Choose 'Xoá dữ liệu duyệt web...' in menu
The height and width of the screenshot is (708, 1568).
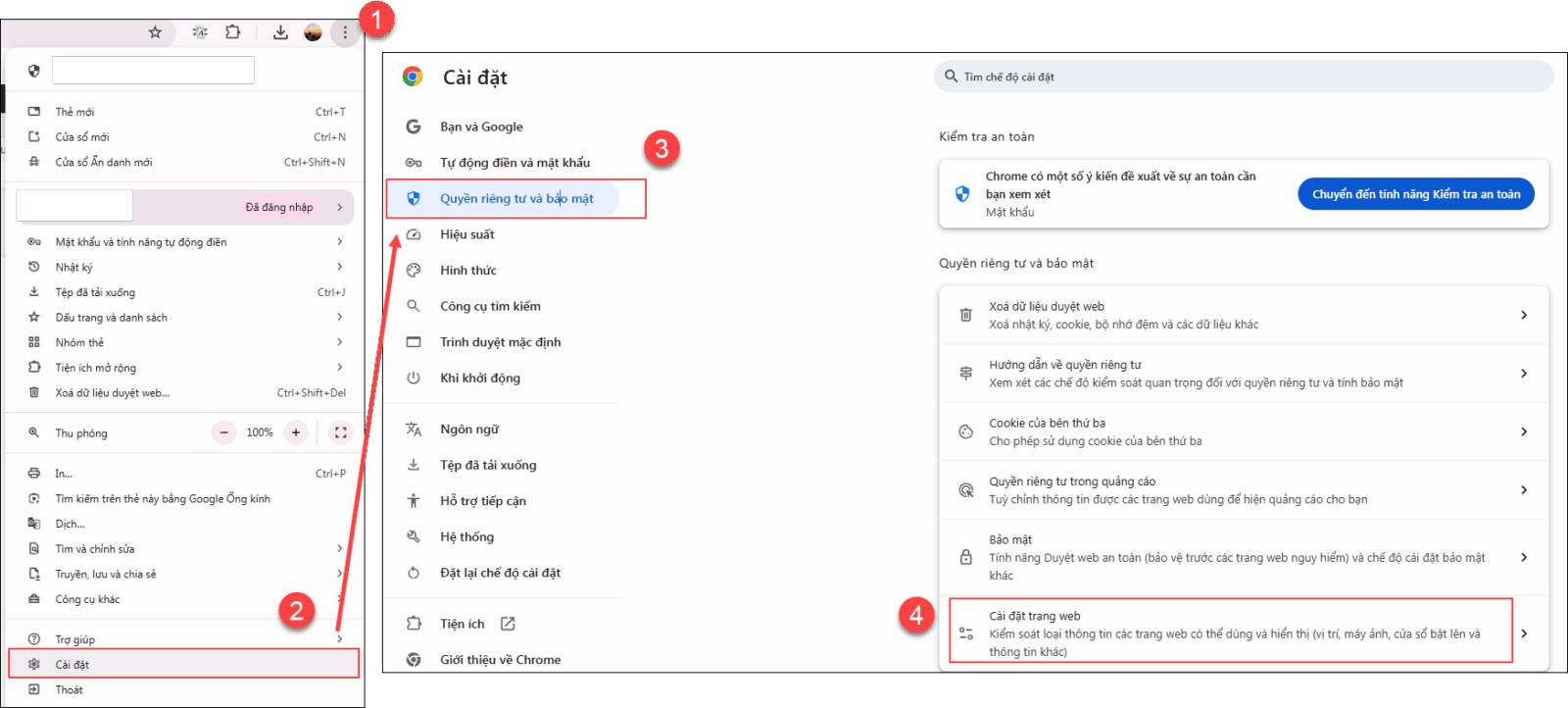coord(186,393)
